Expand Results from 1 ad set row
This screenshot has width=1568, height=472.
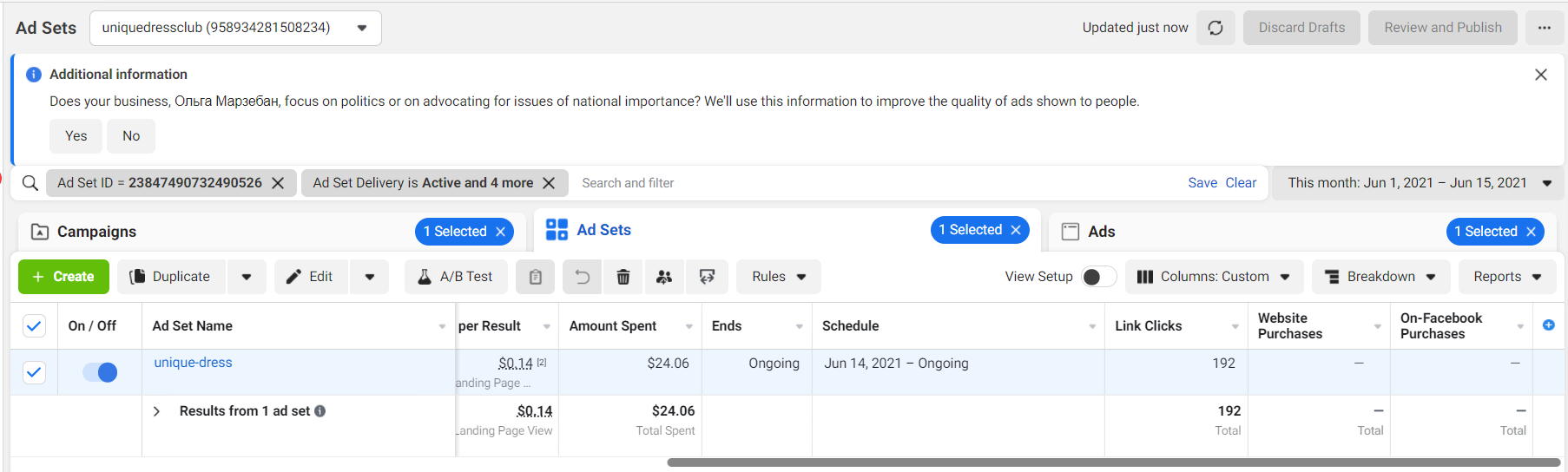click(x=156, y=411)
